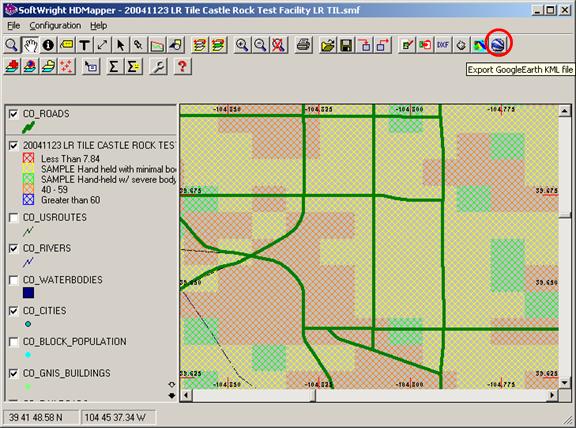Click the shape with spotlight tool icon

pyautogui.click(x=176, y=45)
